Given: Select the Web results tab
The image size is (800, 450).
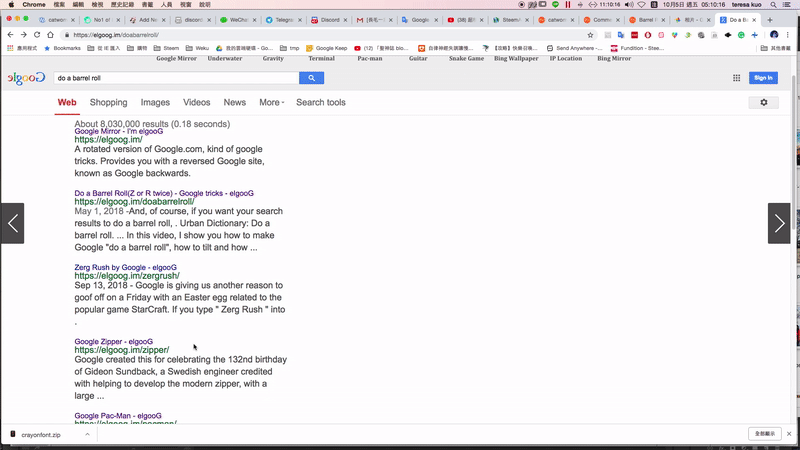Looking at the screenshot, I should tap(67, 103).
